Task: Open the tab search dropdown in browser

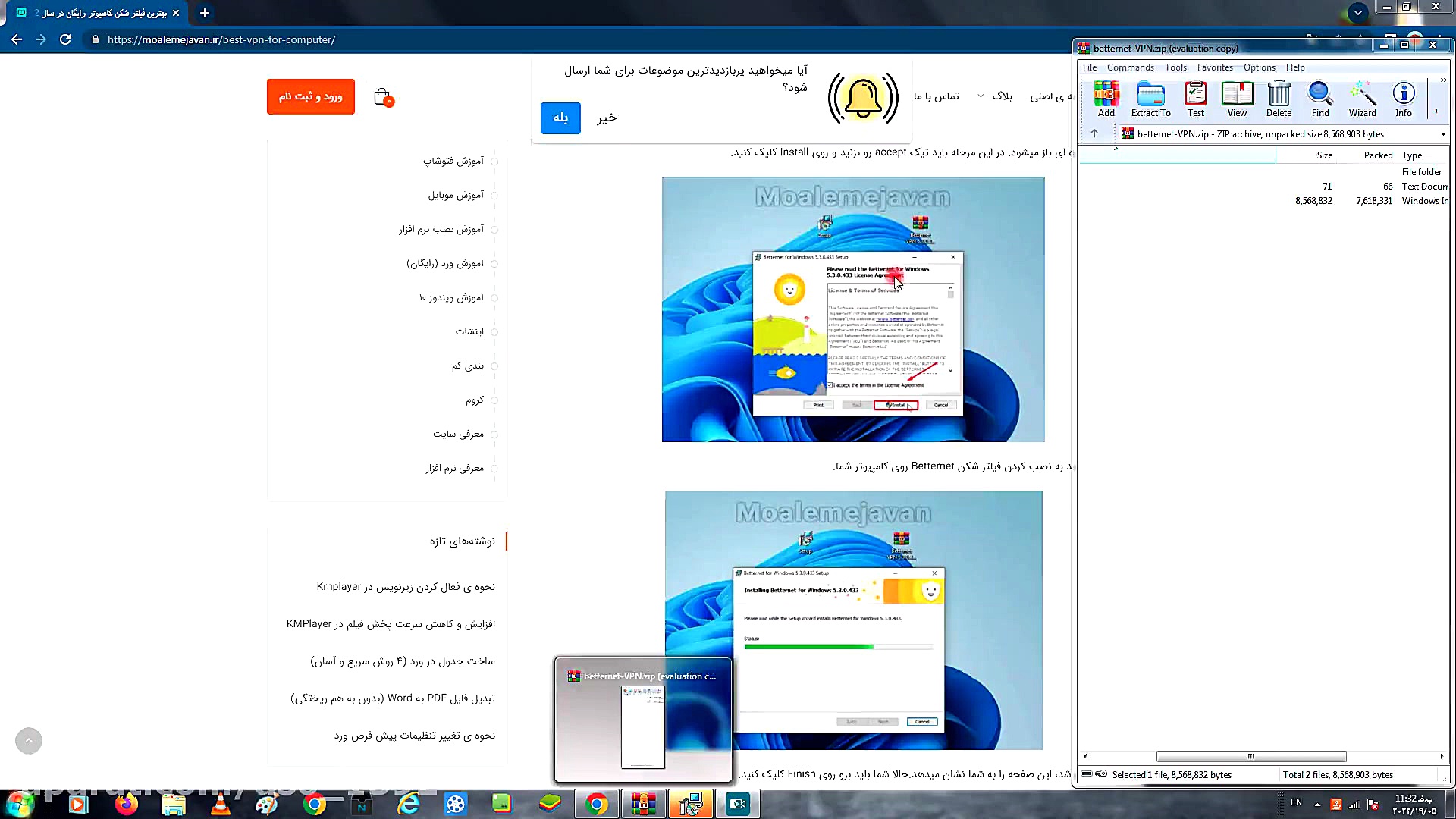Action: pos(1358,13)
